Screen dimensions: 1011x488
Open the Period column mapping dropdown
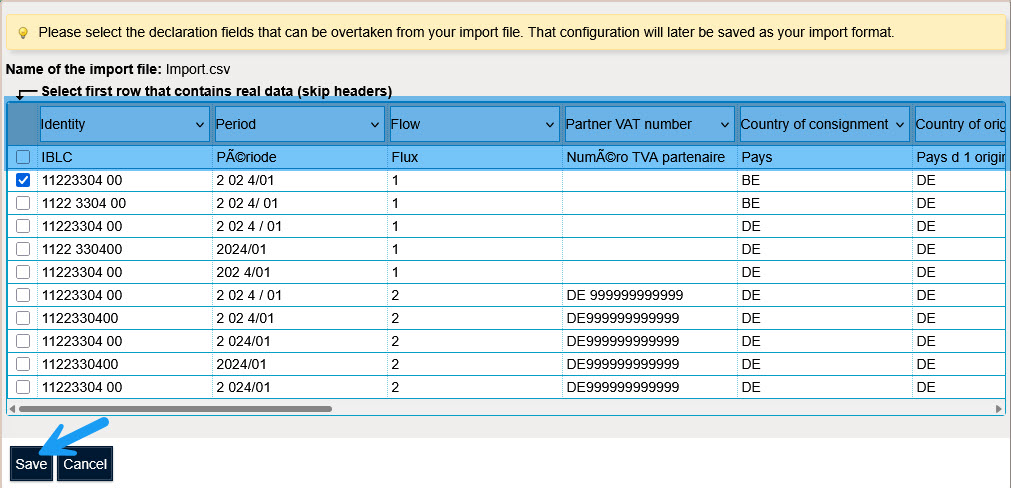point(300,124)
